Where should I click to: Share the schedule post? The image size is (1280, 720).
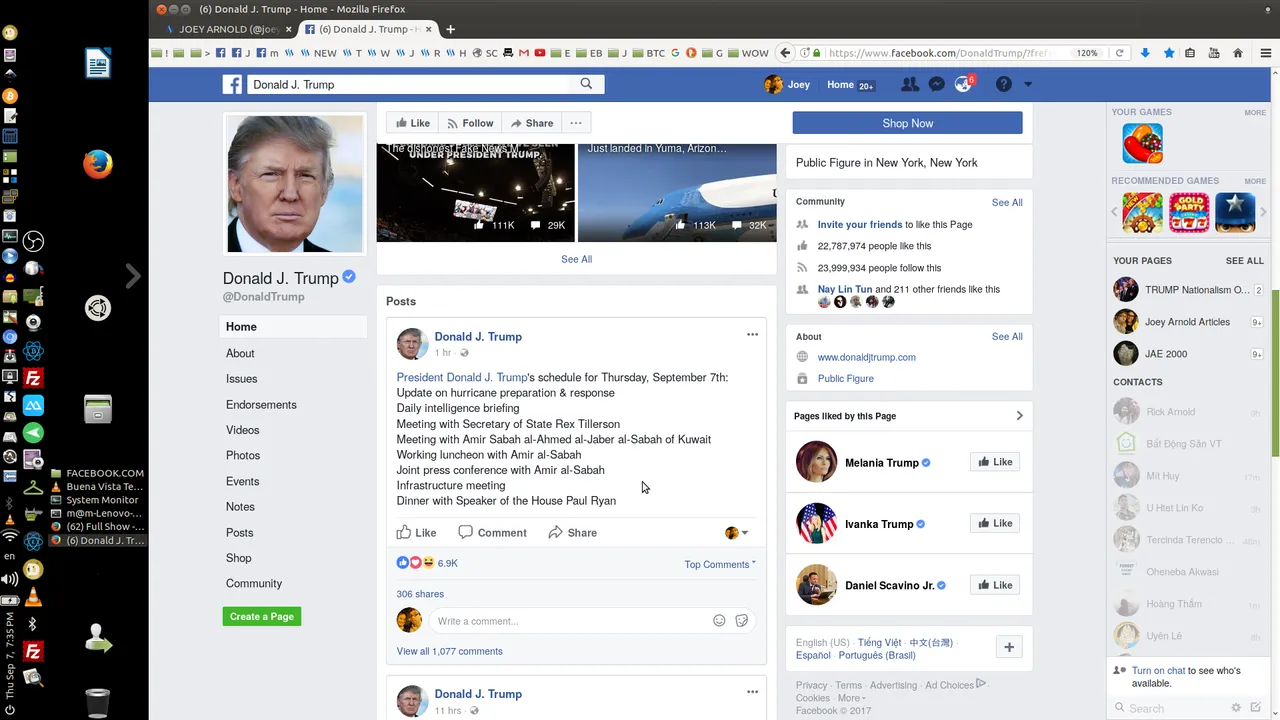tap(572, 533)
